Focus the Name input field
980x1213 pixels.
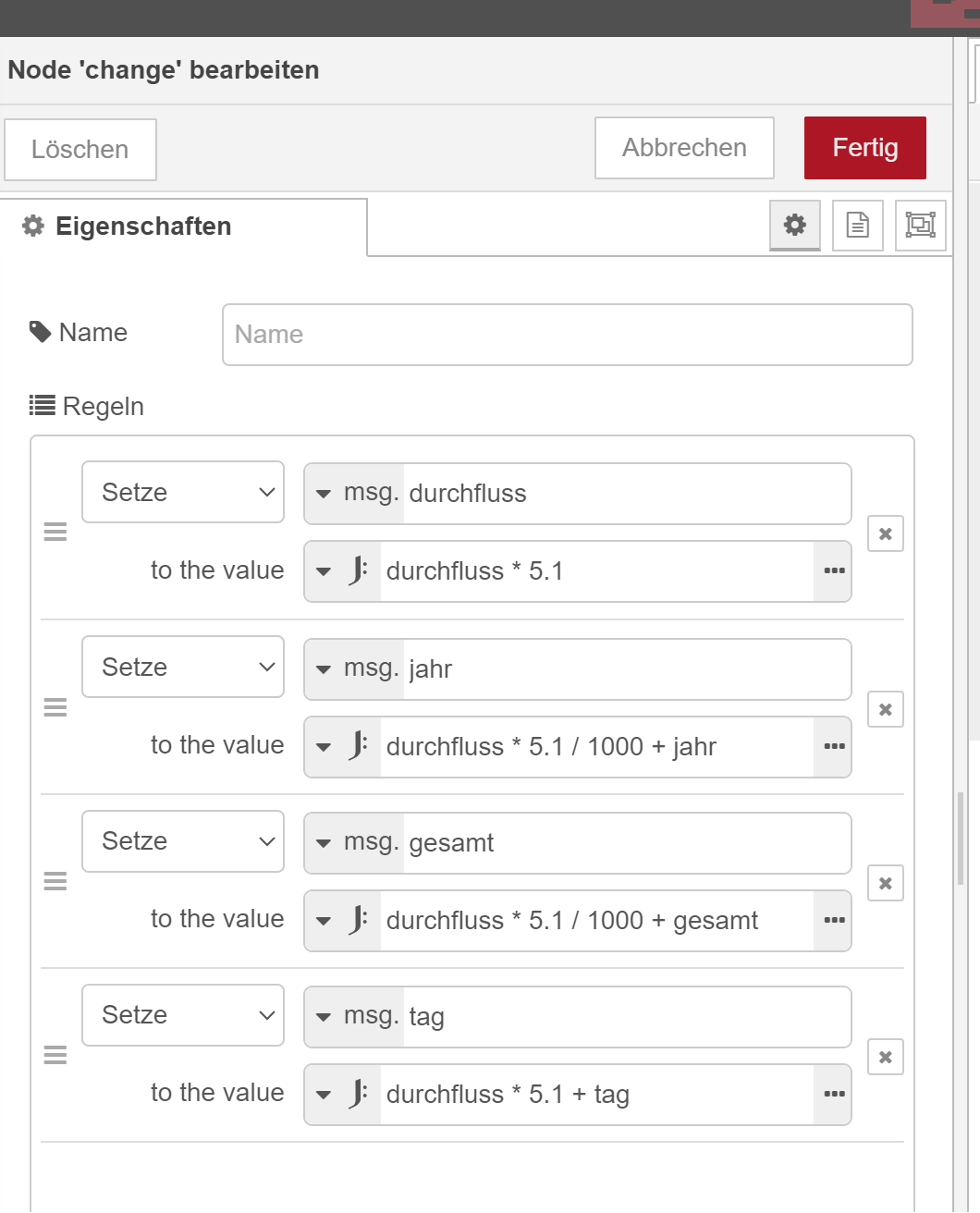click(x=567, y=335)
